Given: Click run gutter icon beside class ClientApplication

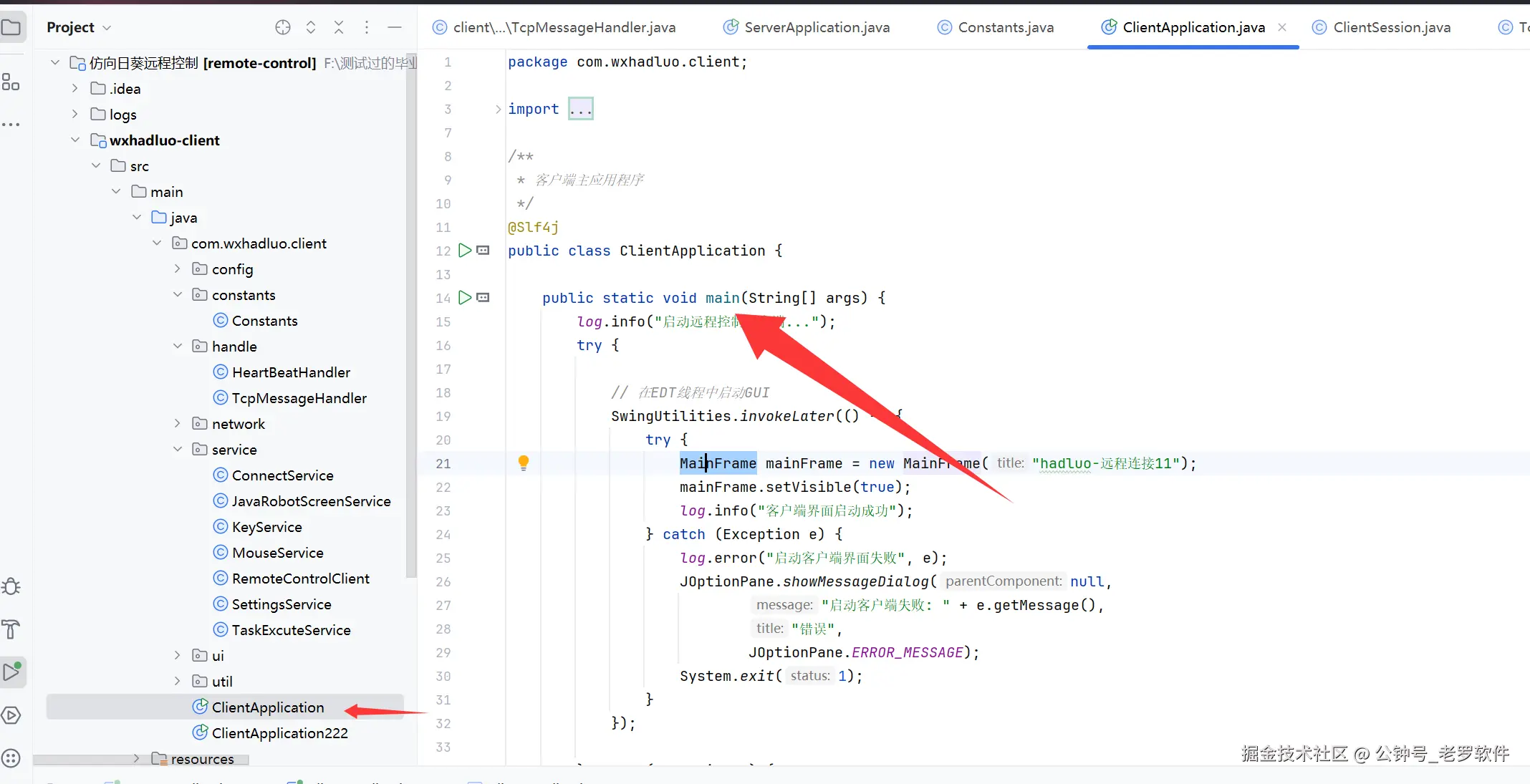Looking at the screenshot, I should tap(465, 250).
